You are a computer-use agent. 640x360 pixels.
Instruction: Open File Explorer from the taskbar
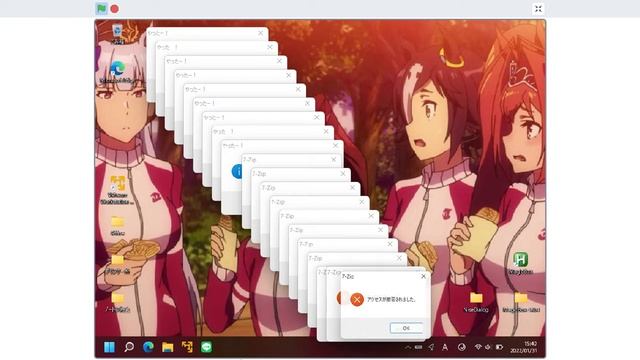[168, 347]
